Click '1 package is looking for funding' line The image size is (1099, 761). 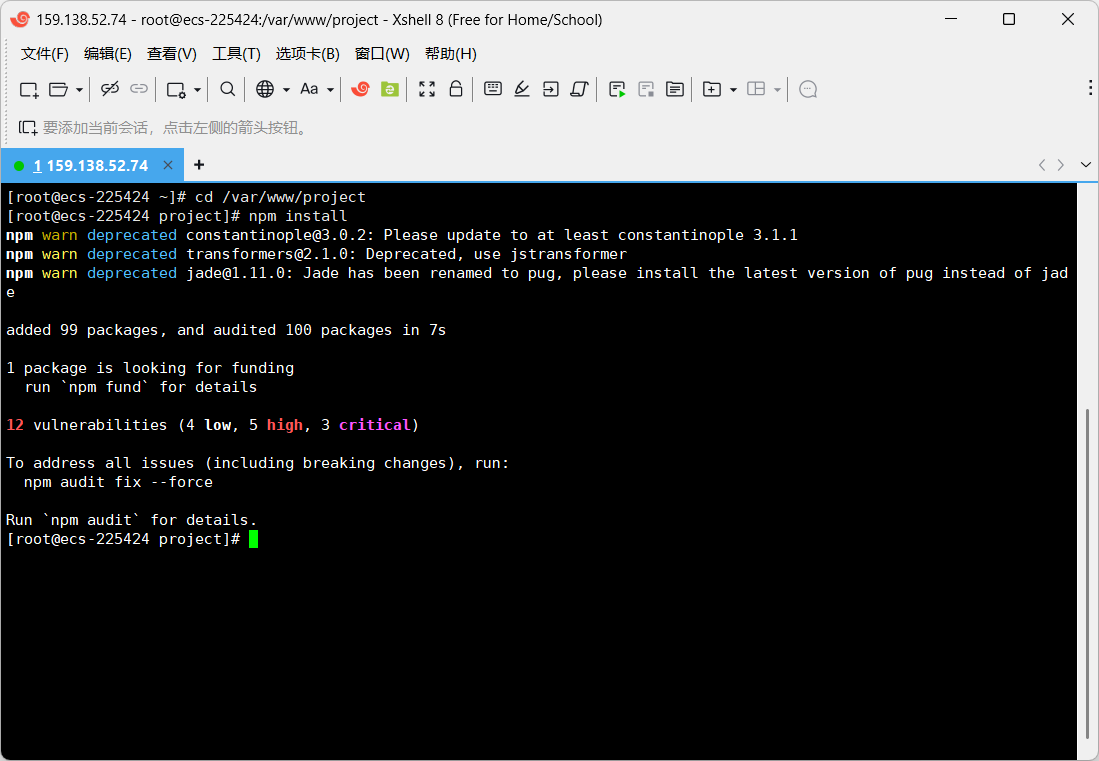click(150, 368)
